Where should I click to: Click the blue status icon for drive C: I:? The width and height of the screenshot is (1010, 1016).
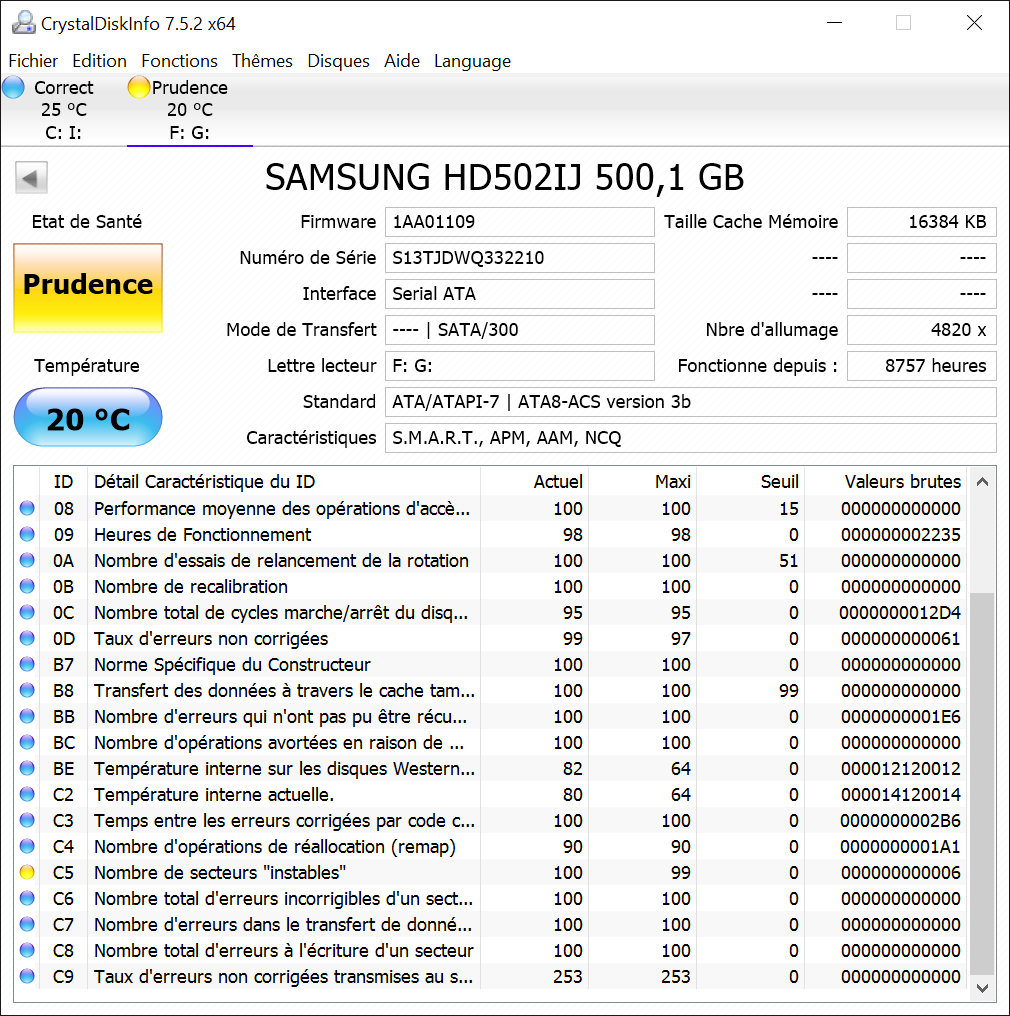[14, 87]
